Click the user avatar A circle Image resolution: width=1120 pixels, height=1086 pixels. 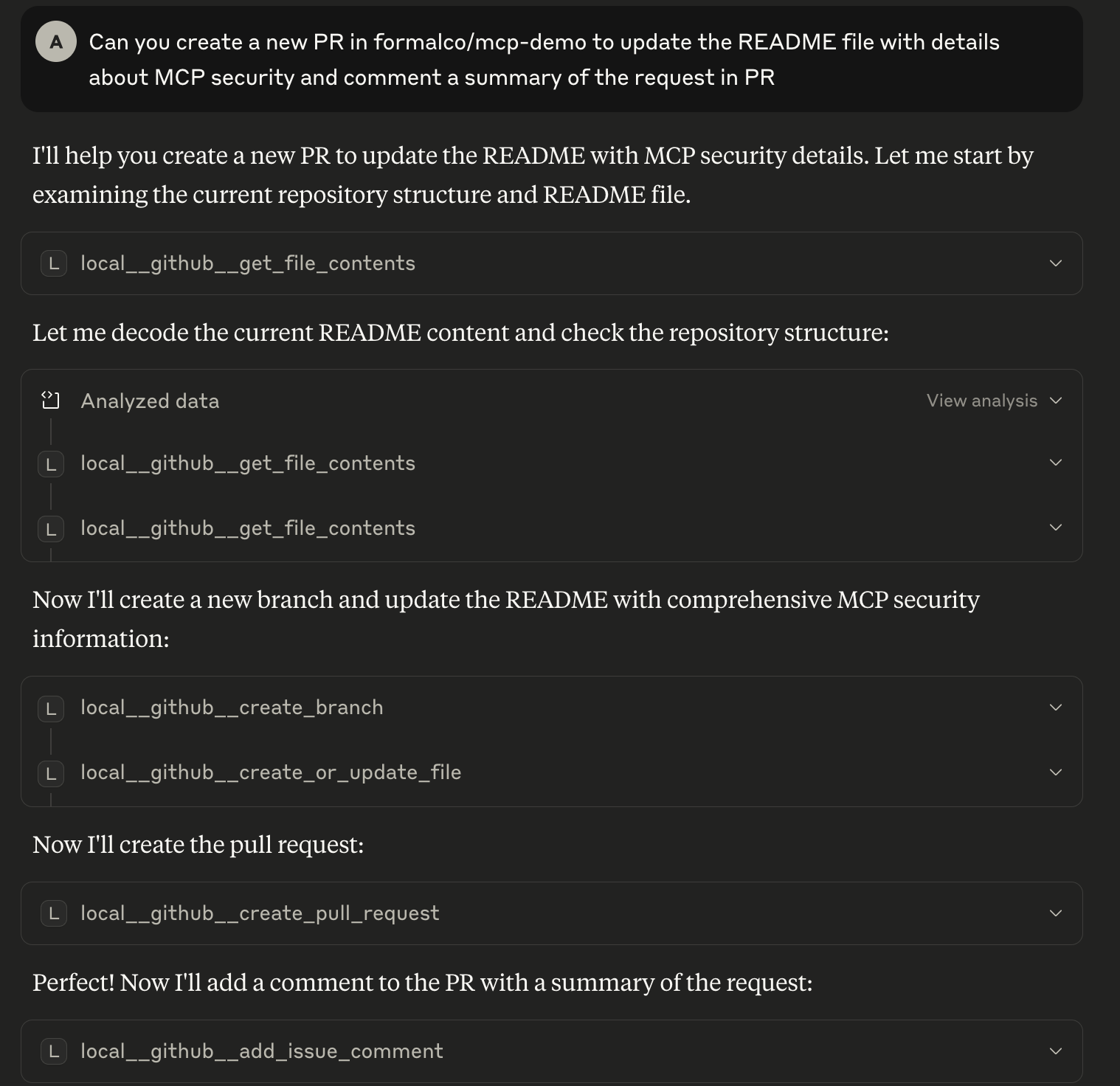click(56, 41)
